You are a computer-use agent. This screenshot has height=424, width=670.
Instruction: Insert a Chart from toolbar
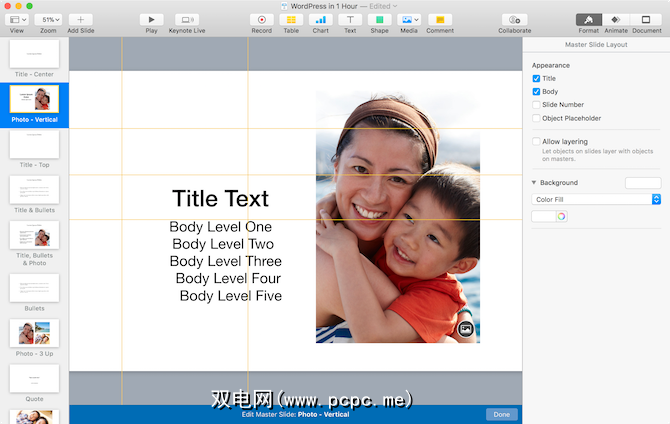320,19
